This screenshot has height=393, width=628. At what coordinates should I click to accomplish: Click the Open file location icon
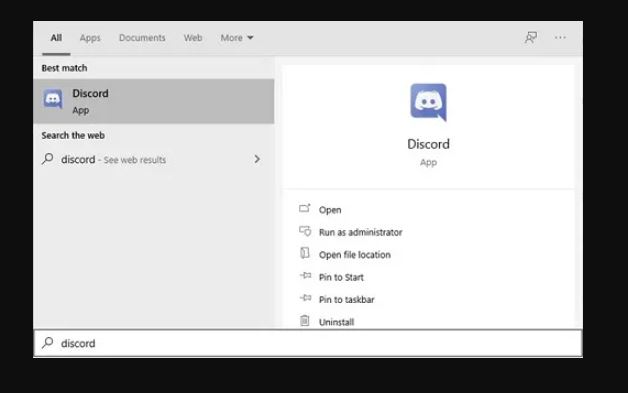click(x=305, y=253)
